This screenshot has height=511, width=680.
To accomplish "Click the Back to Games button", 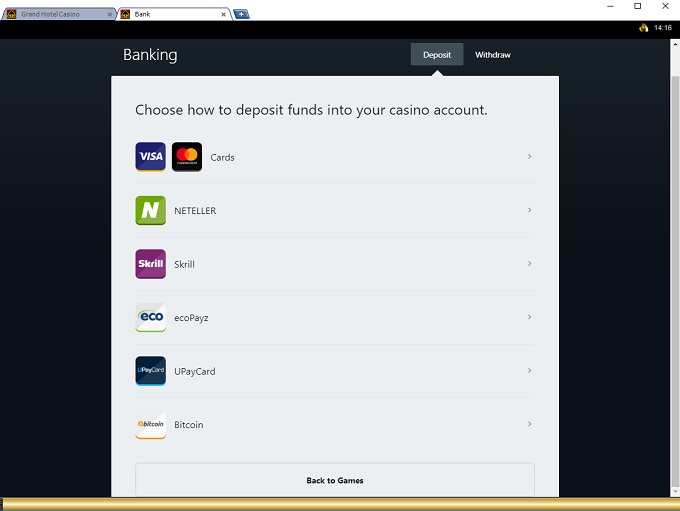I will tap(335, 480).
